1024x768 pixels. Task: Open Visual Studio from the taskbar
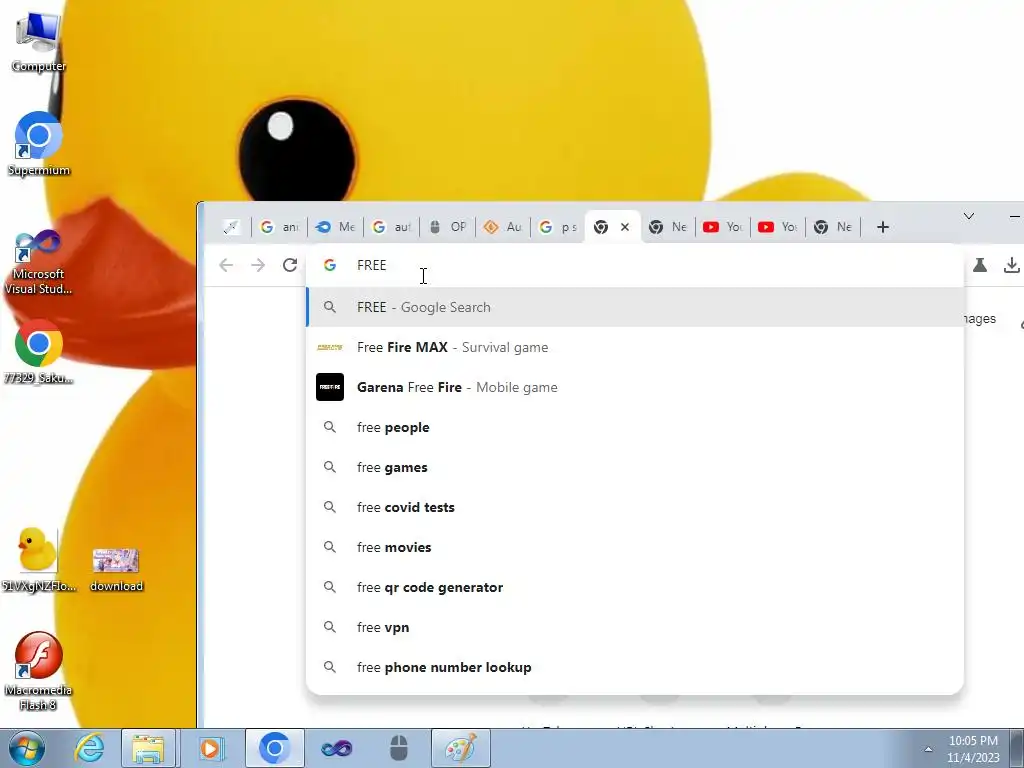336,748
